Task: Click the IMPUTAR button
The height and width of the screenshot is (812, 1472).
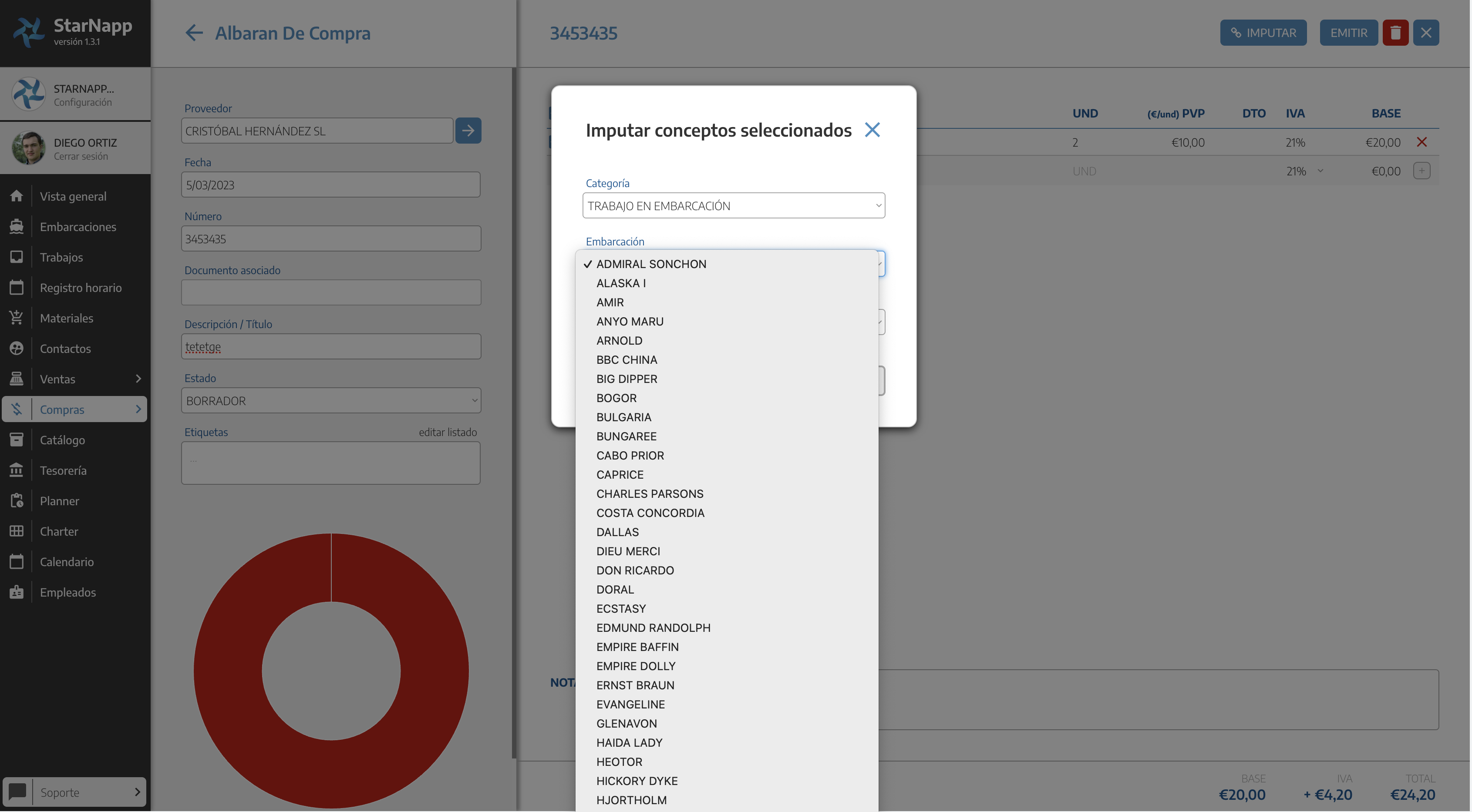Action: [1263, 33]
